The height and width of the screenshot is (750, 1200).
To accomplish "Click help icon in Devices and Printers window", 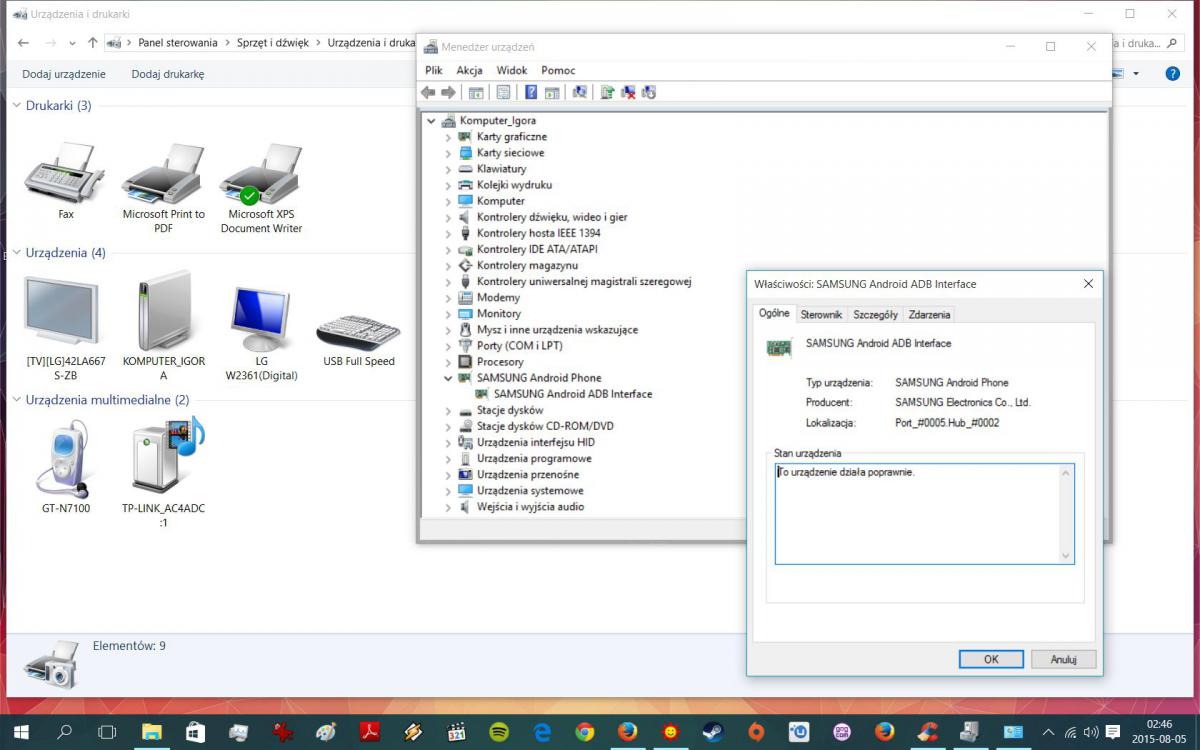I will tap(1173, 74).
